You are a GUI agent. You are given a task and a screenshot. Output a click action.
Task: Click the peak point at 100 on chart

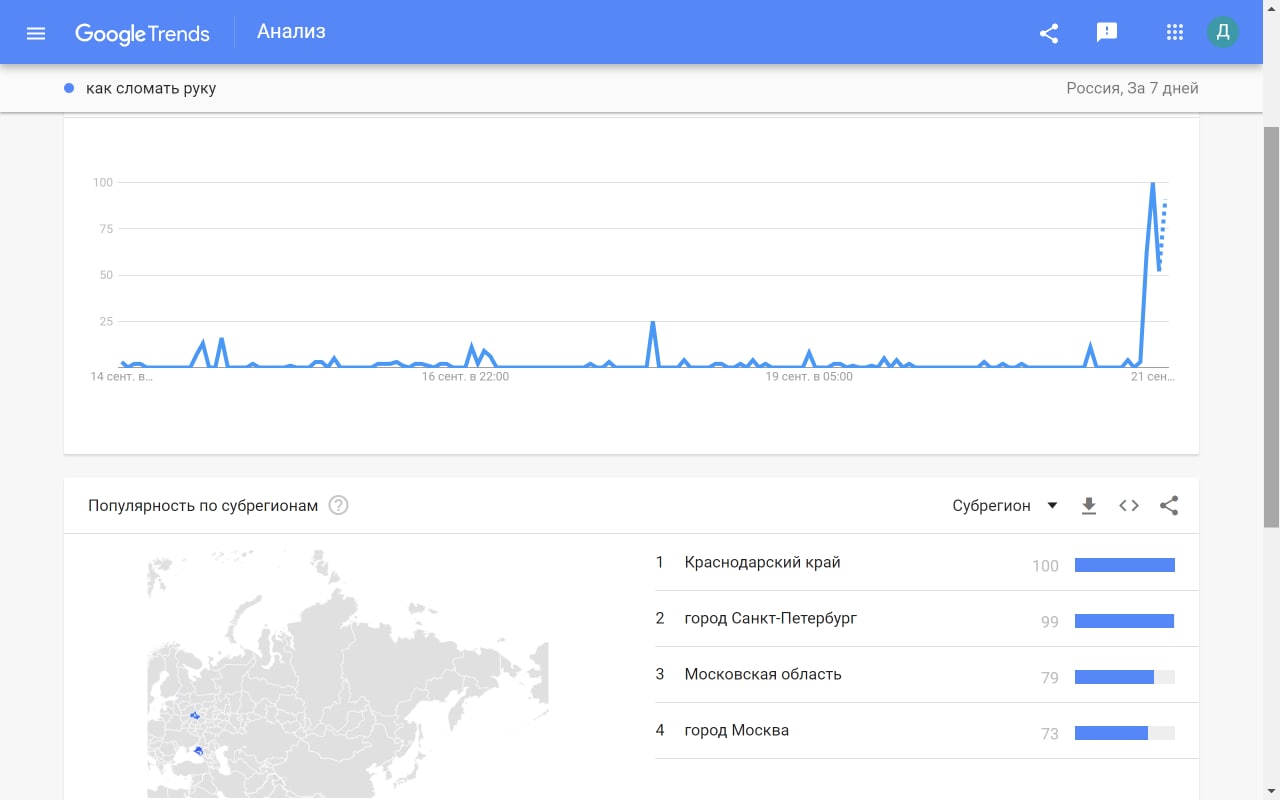(x=1153, y=183)
